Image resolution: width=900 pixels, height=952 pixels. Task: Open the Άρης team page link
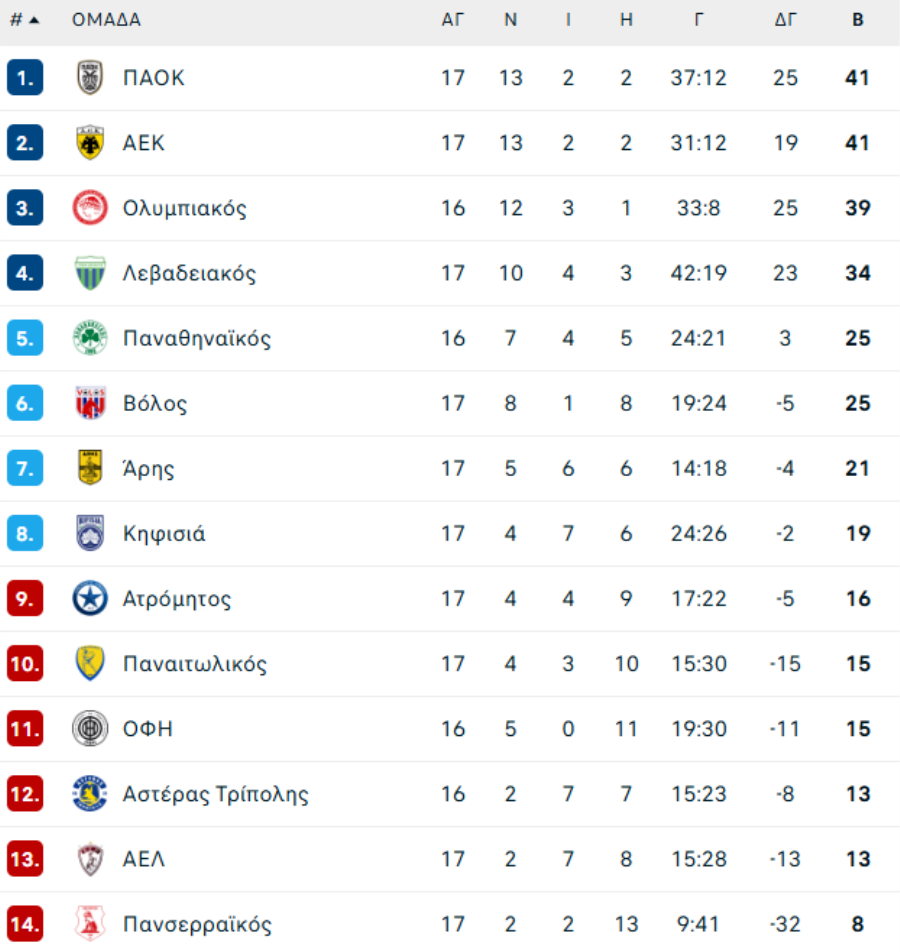pyautogui.click(x=148, y=469)
